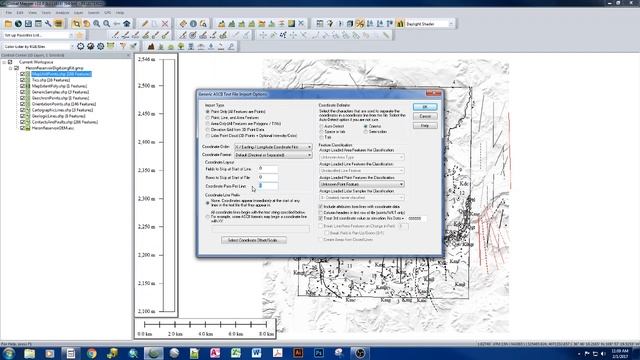Collapse the HeronReservoir workspace file node

click(x=10, y=68)
